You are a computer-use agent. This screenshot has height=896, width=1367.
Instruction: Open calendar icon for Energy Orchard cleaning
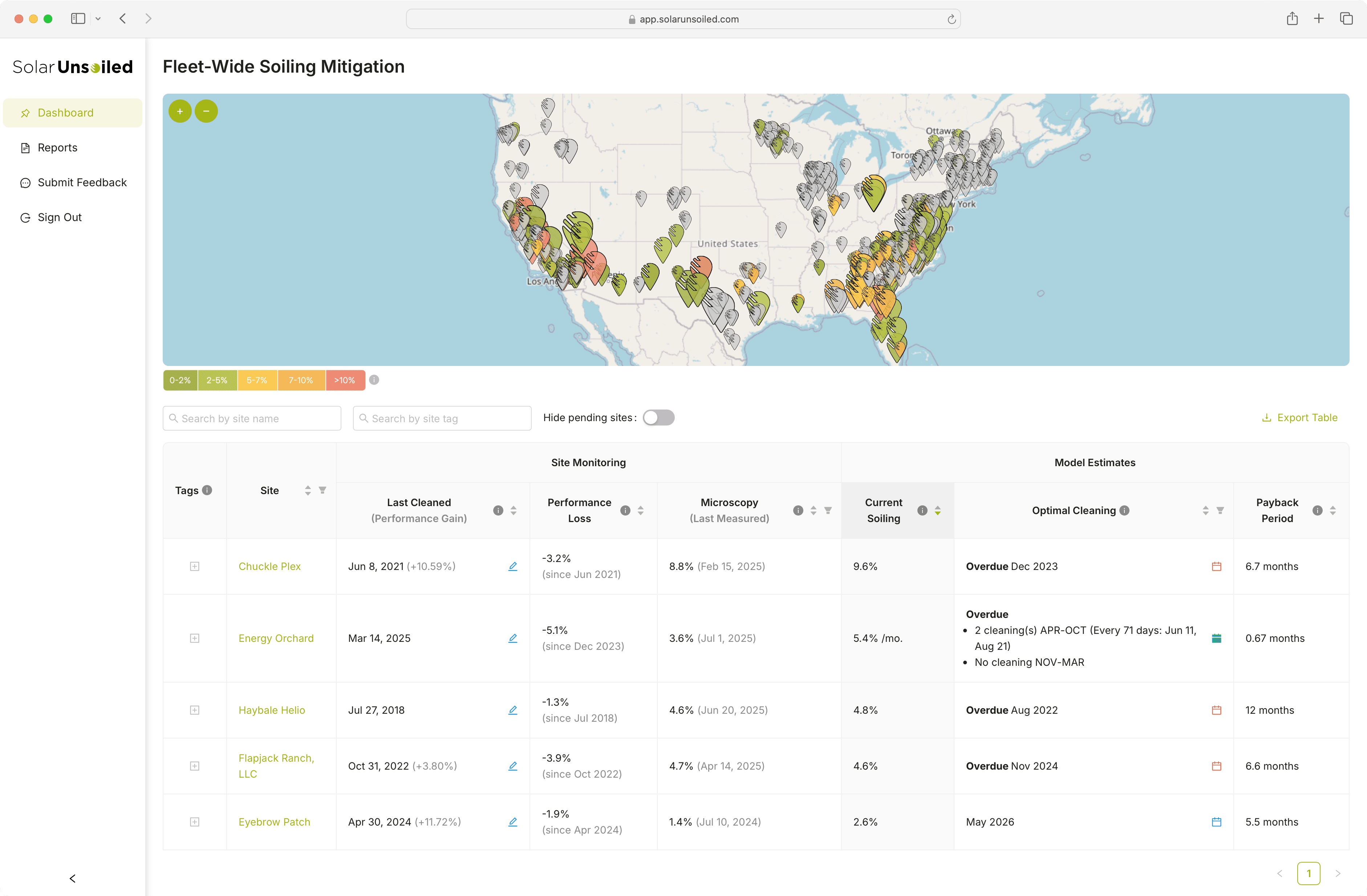[1216, 638]
